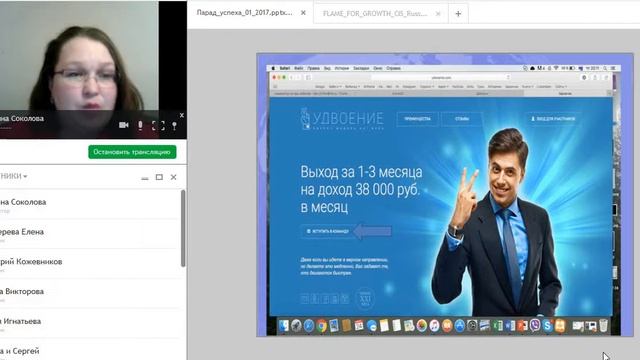Click System Preferences gear in slide dock
Screen dimensions: 640x360
pyautogui.click(x=472, y=325)
